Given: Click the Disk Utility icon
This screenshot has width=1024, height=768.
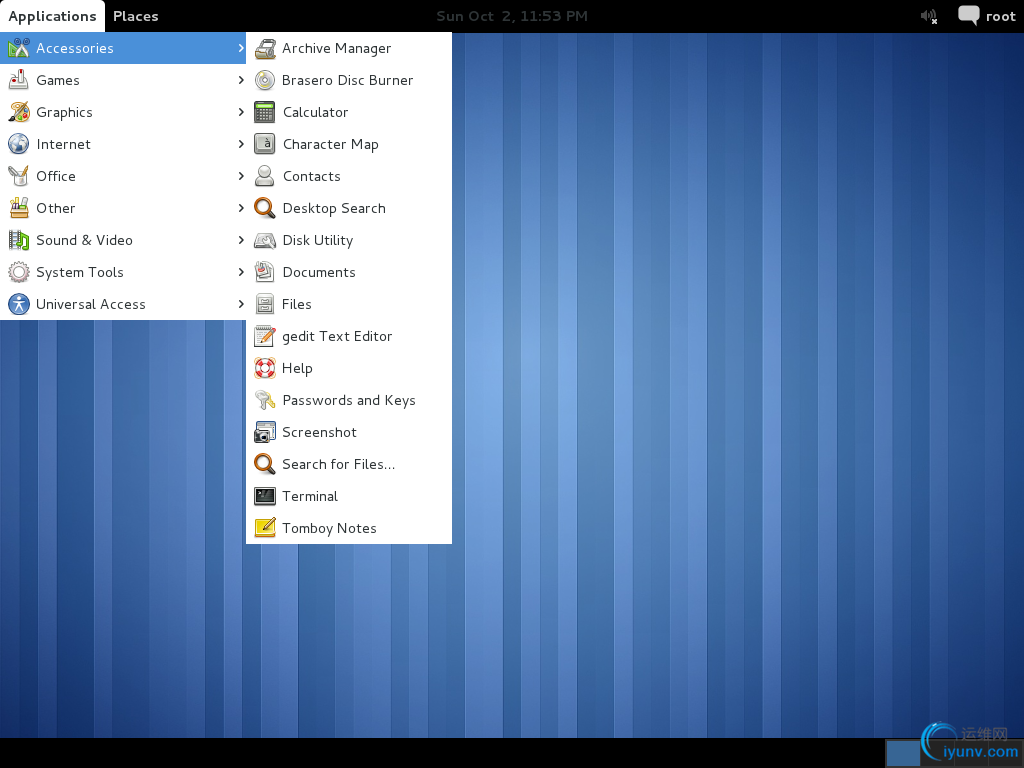Looking at the screenshot, I should pyautogui.click(x=264, y=240).
